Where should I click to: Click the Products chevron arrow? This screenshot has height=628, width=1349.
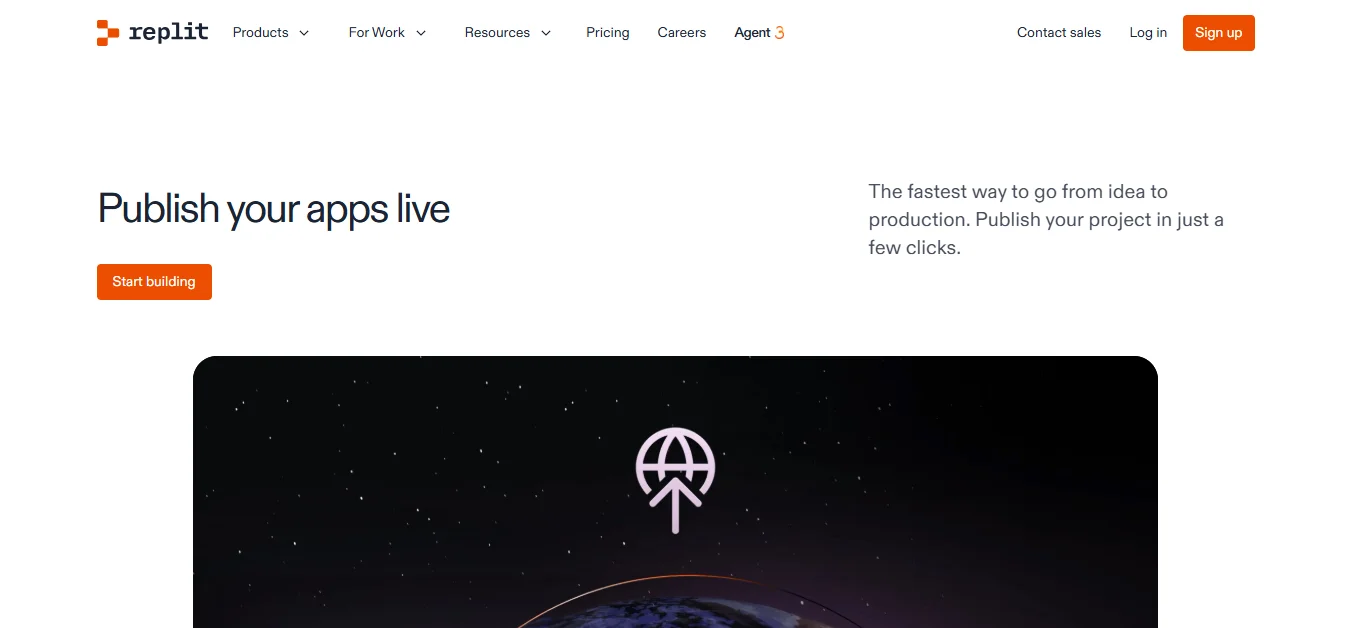pos(304,33)
